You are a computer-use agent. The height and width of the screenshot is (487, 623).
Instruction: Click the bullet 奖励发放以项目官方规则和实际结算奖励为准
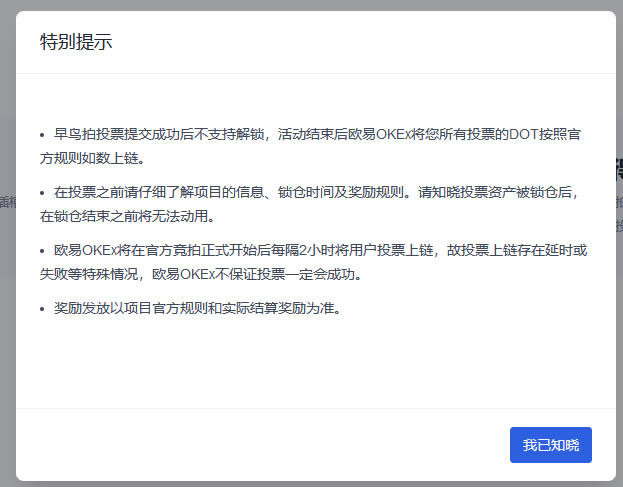191,308
